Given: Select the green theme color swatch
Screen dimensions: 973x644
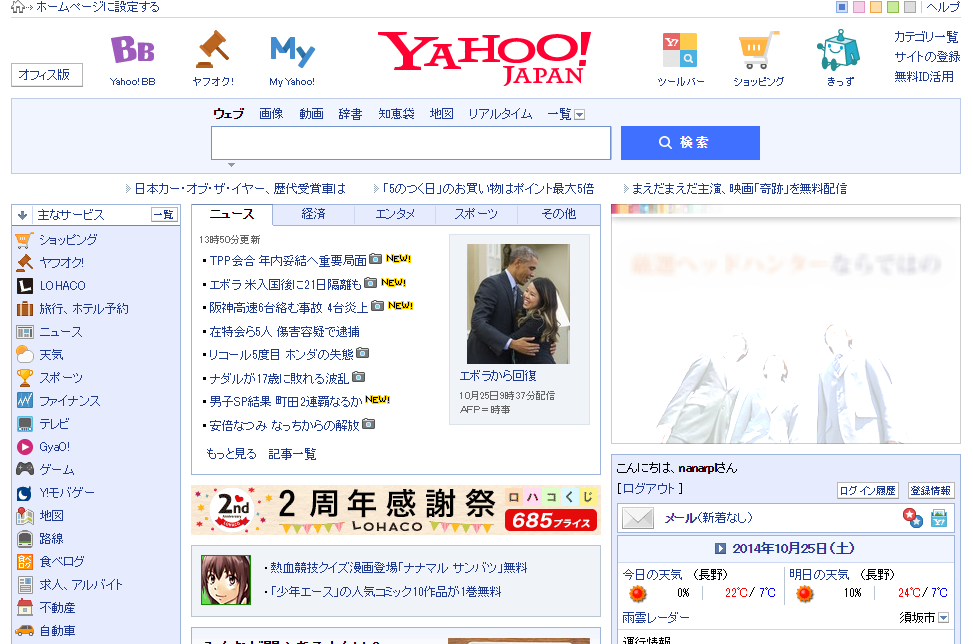Looking at the screenshot, I should [x=892, y=7].
